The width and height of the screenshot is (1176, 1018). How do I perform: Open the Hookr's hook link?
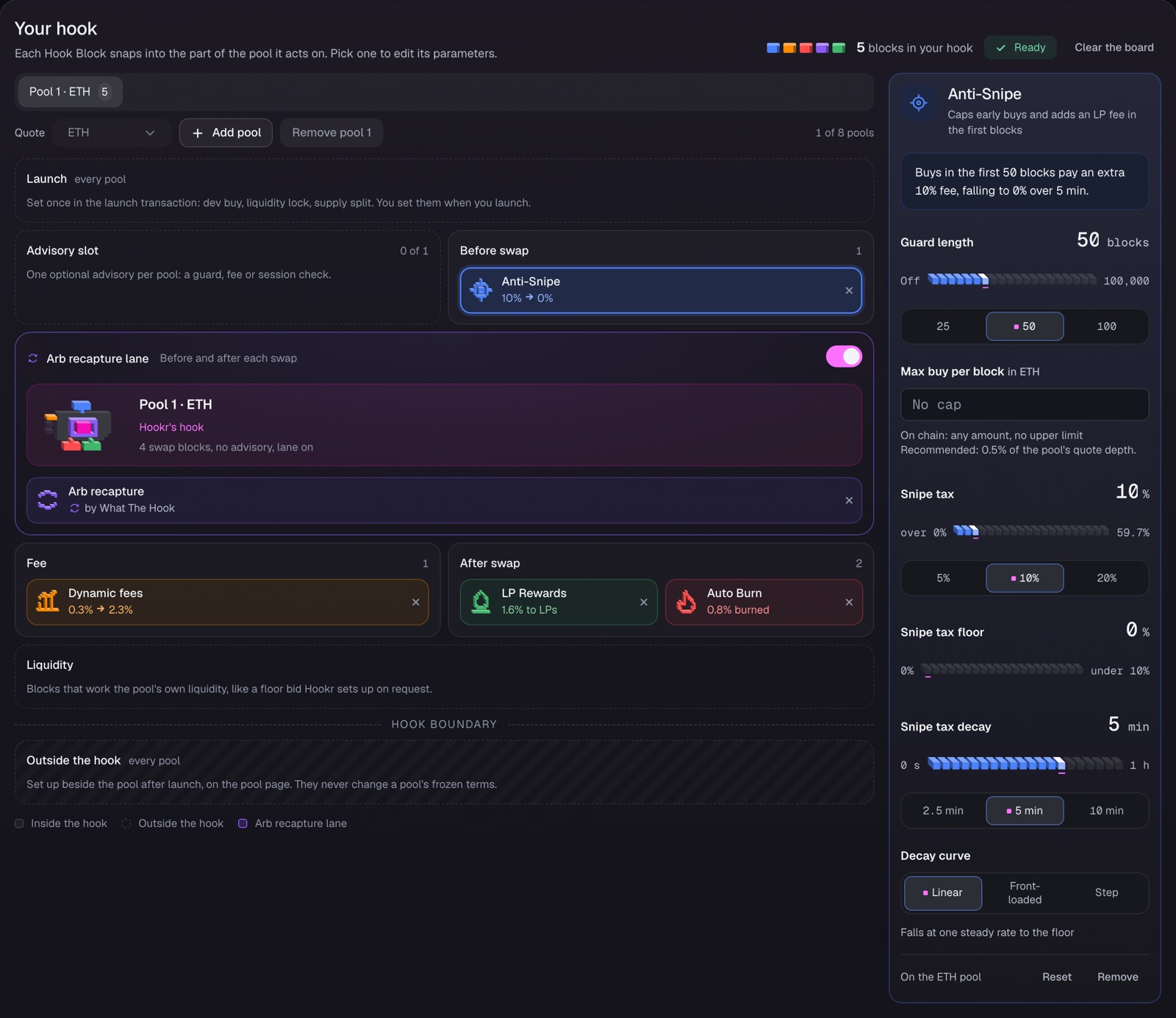(171, 427)
